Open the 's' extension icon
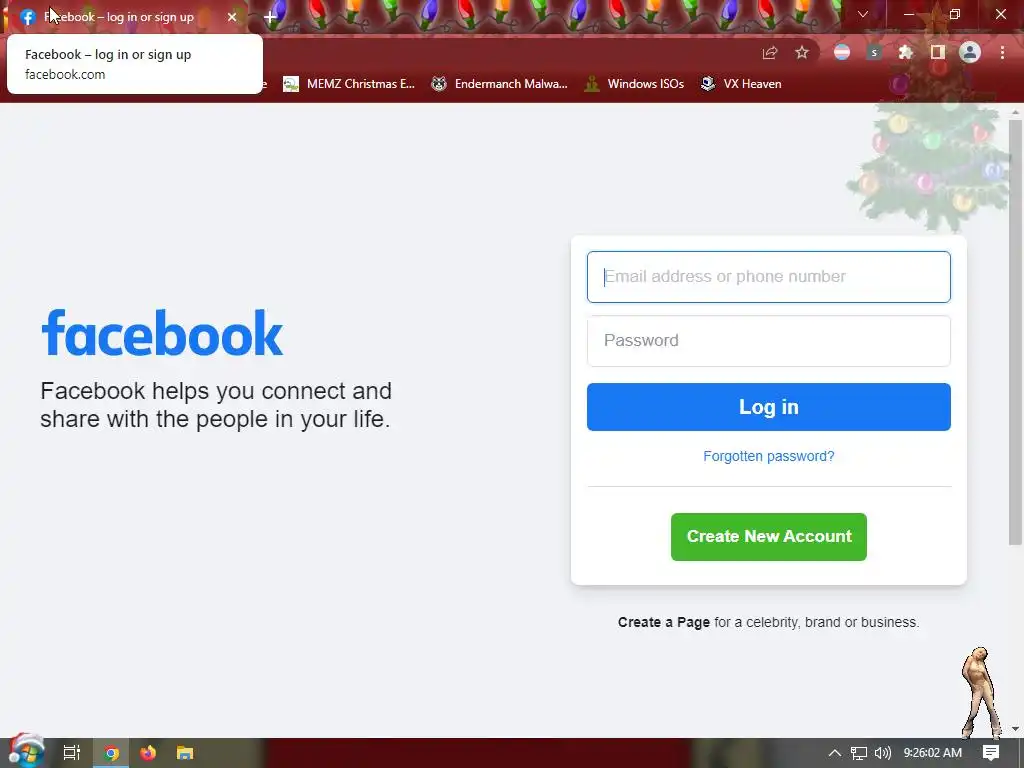The height and width of the screenshot is (768, 1024). click(874, 52)
